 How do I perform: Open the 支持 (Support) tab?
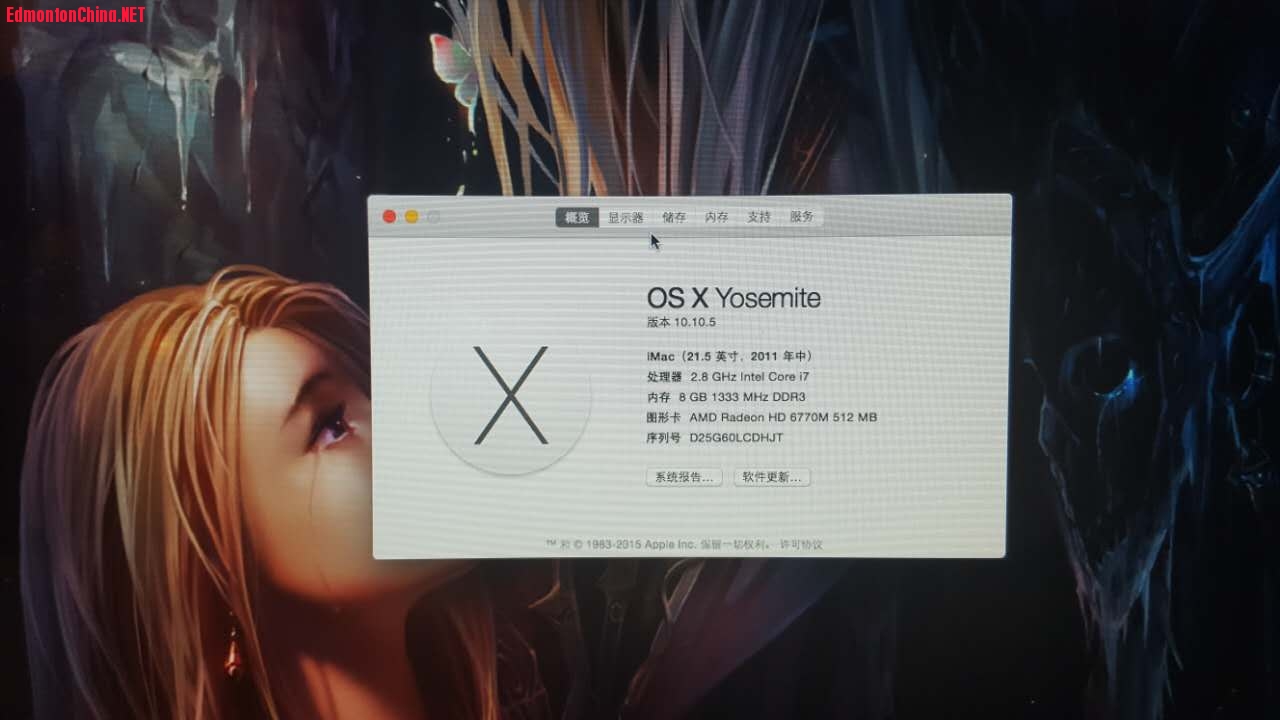point(758,217)
